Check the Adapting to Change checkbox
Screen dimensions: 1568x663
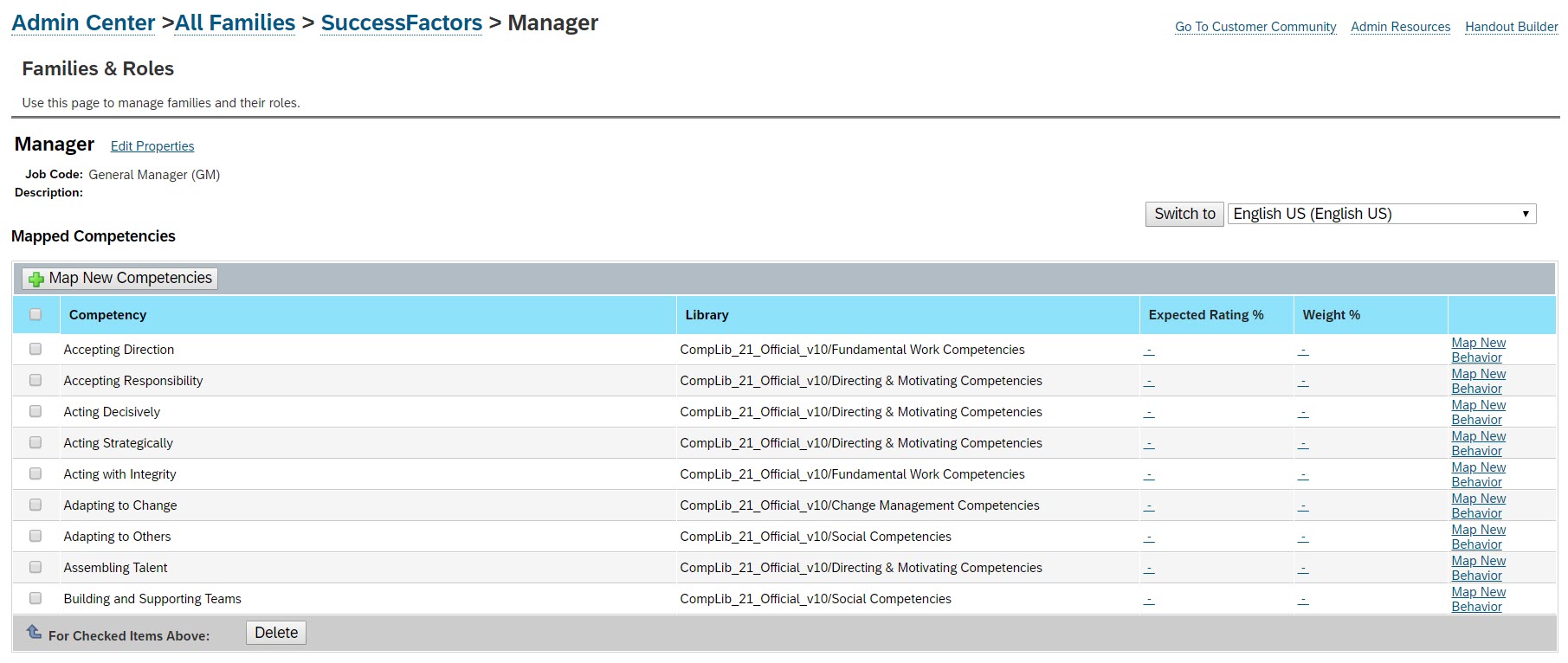coord(35,505)
